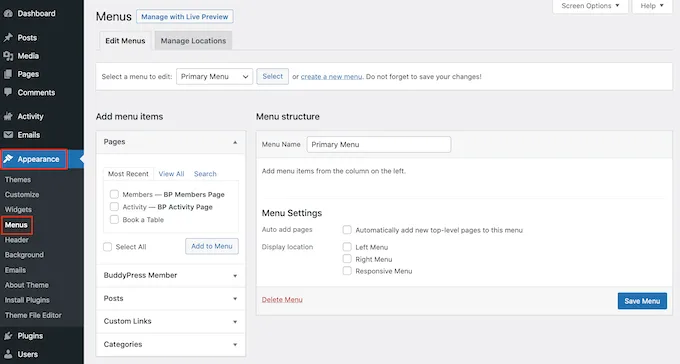Click the Pages icon in sidebar
Screen dimensions: 680x364
[x=8, y=74]
